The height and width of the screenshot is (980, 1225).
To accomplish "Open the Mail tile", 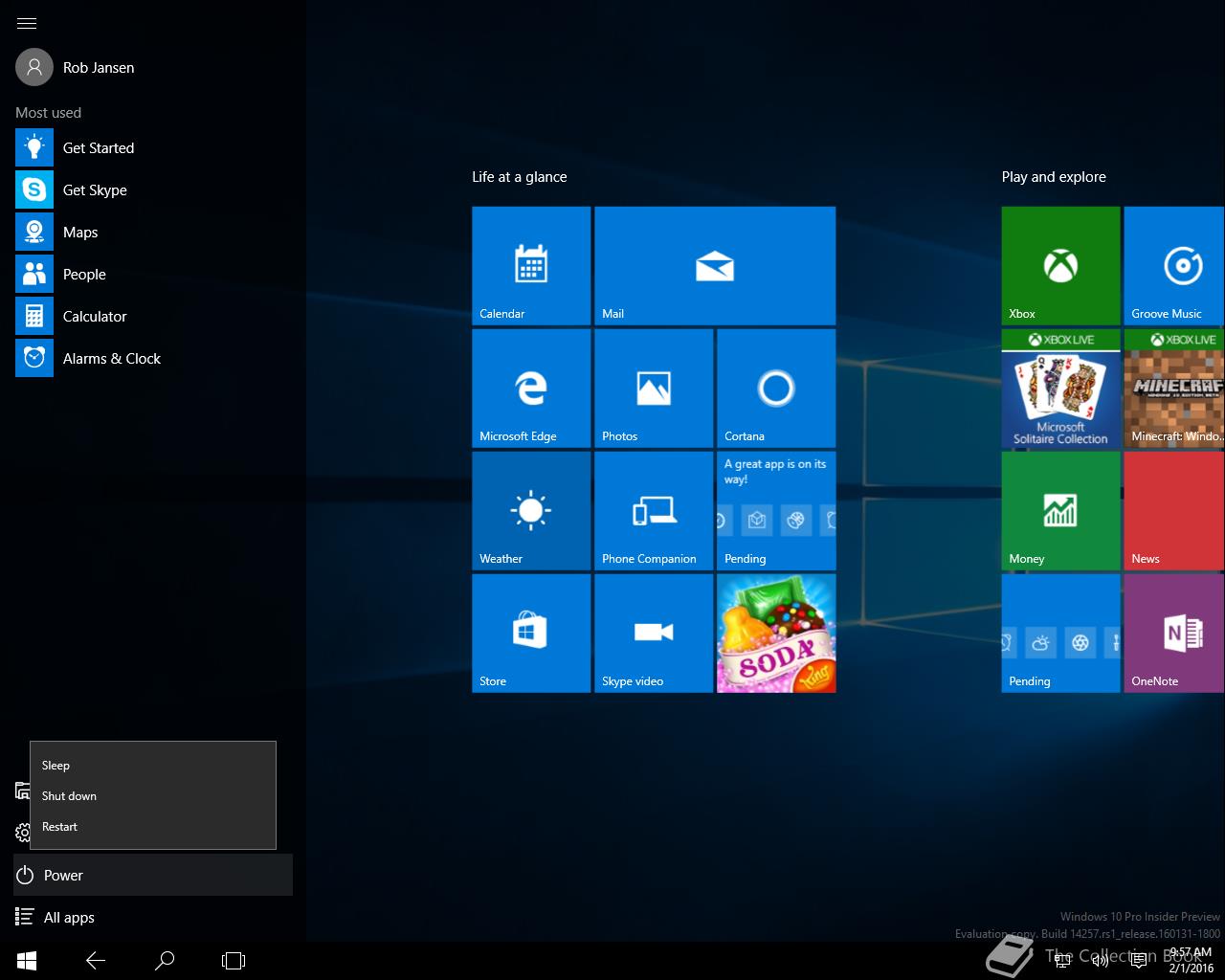I will pos(715,266).
